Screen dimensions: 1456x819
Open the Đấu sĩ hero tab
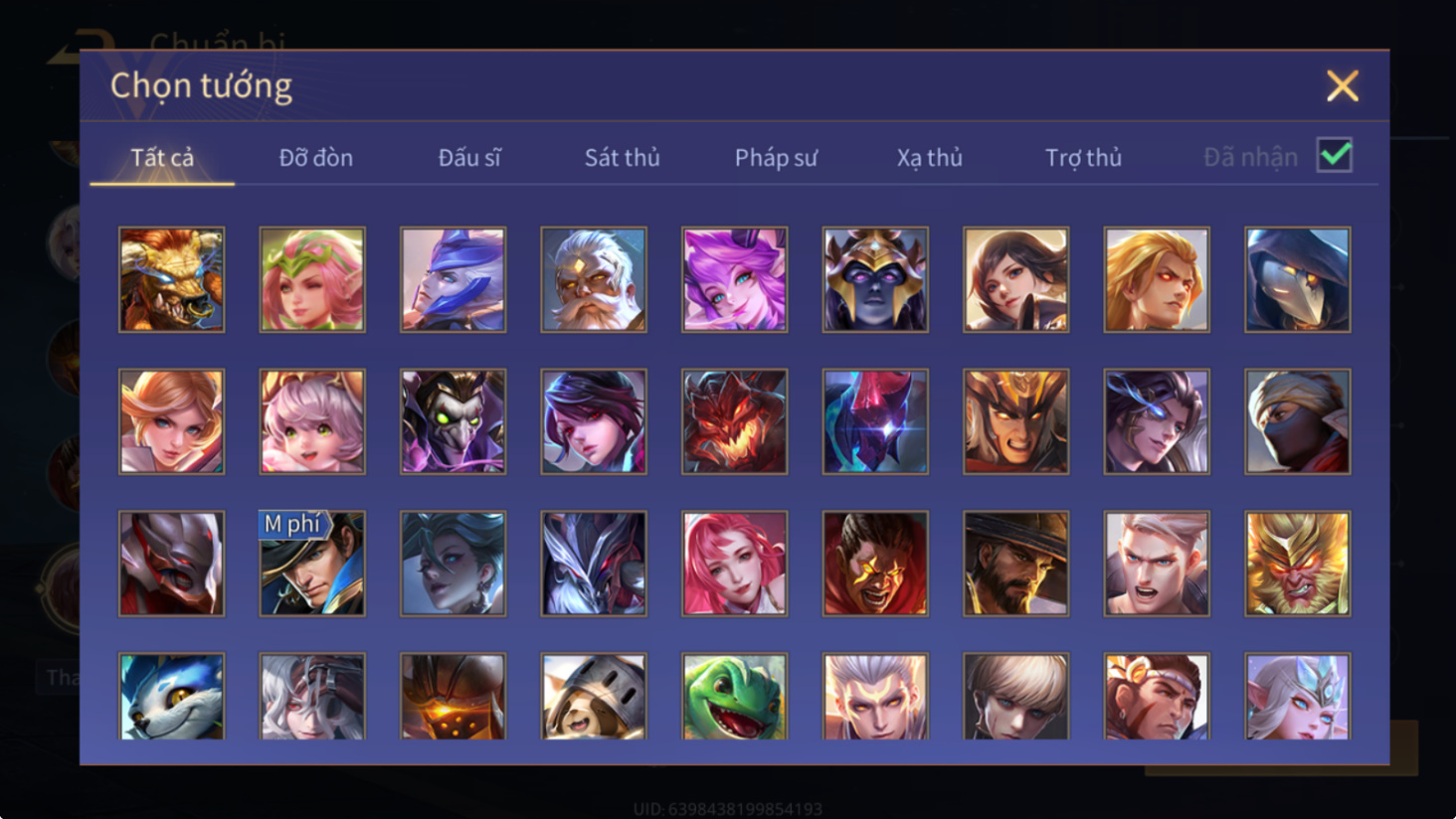(469, 157)
